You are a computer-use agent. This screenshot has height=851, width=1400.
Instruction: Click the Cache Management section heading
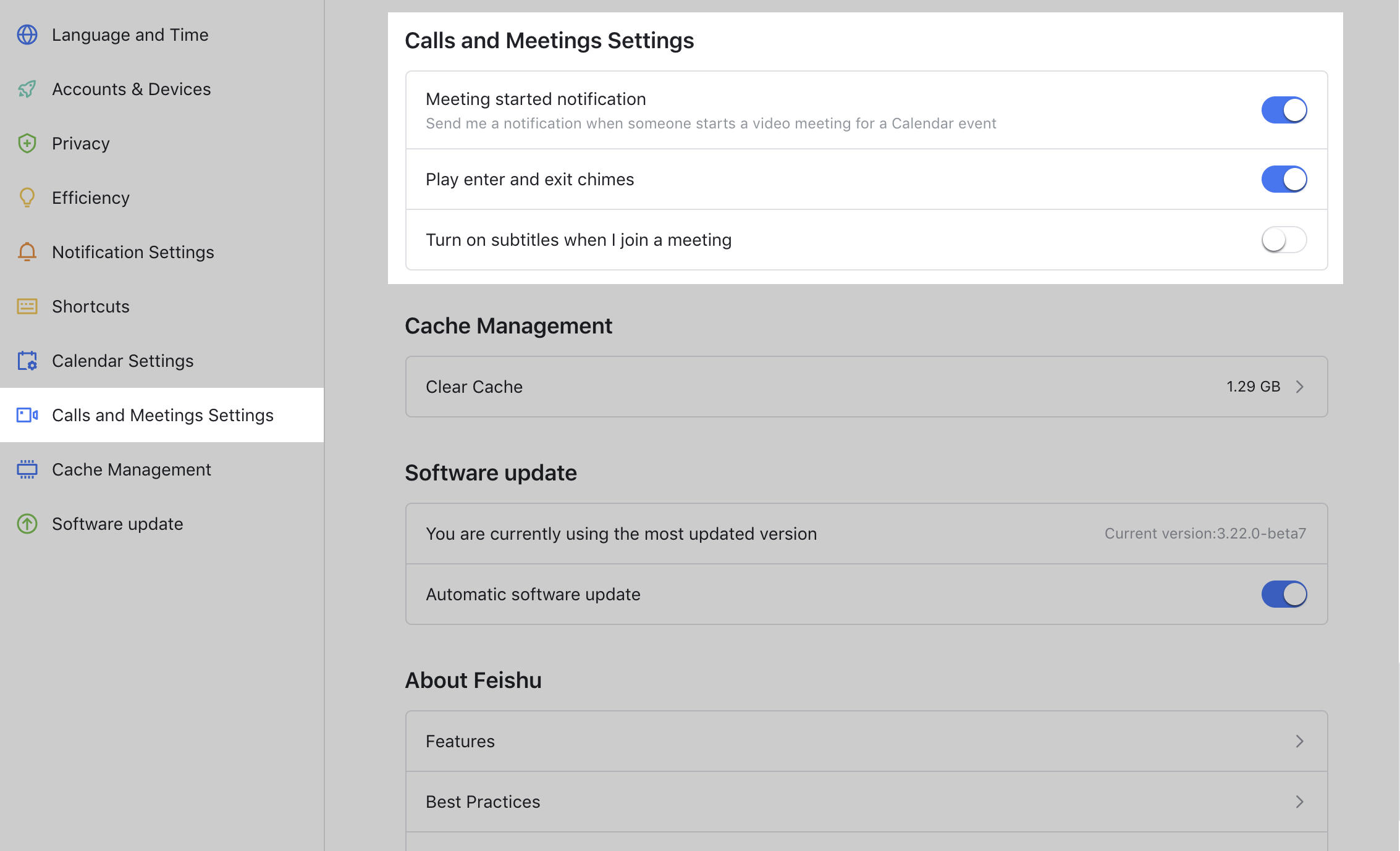click(x=508, y=325)
